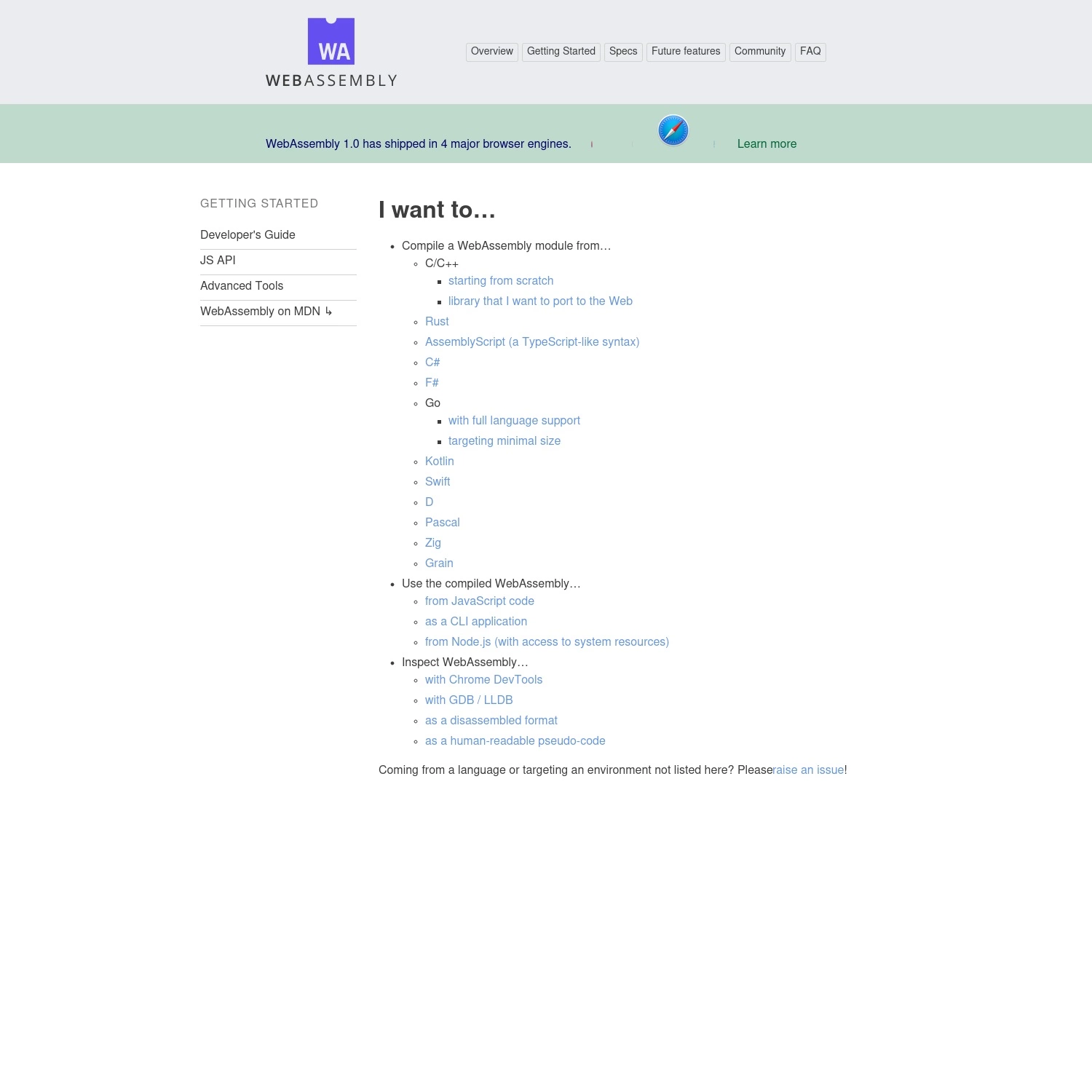Click the 'I want to…' heading

point(437,210)
